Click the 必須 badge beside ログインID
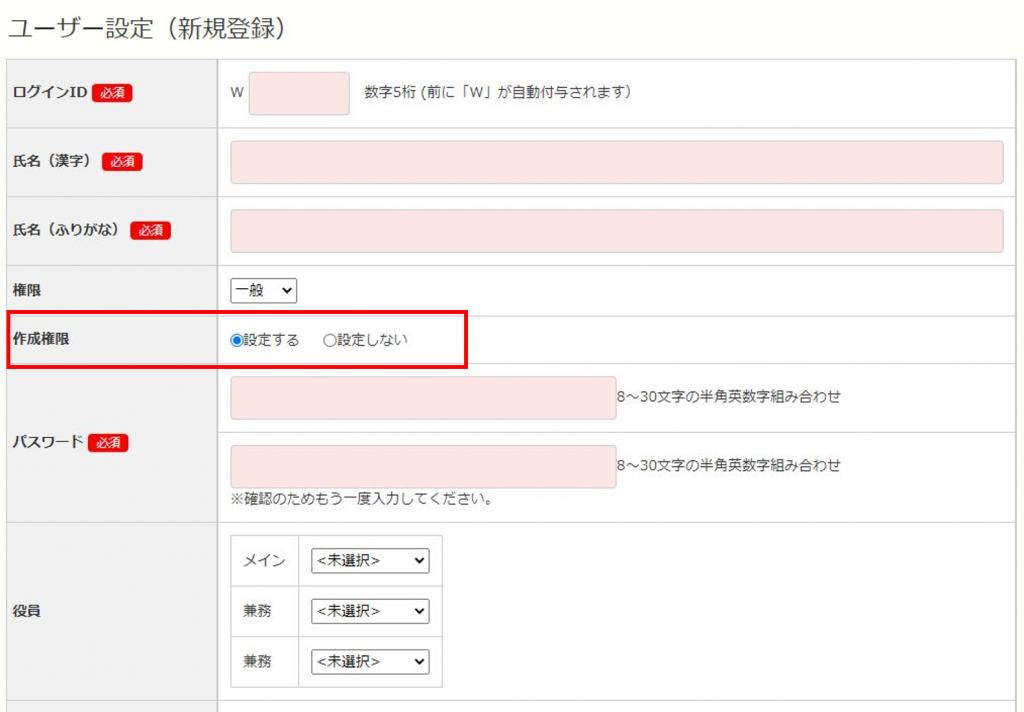Viewport: 1024px width, 712px height. [x=112, y=93]
